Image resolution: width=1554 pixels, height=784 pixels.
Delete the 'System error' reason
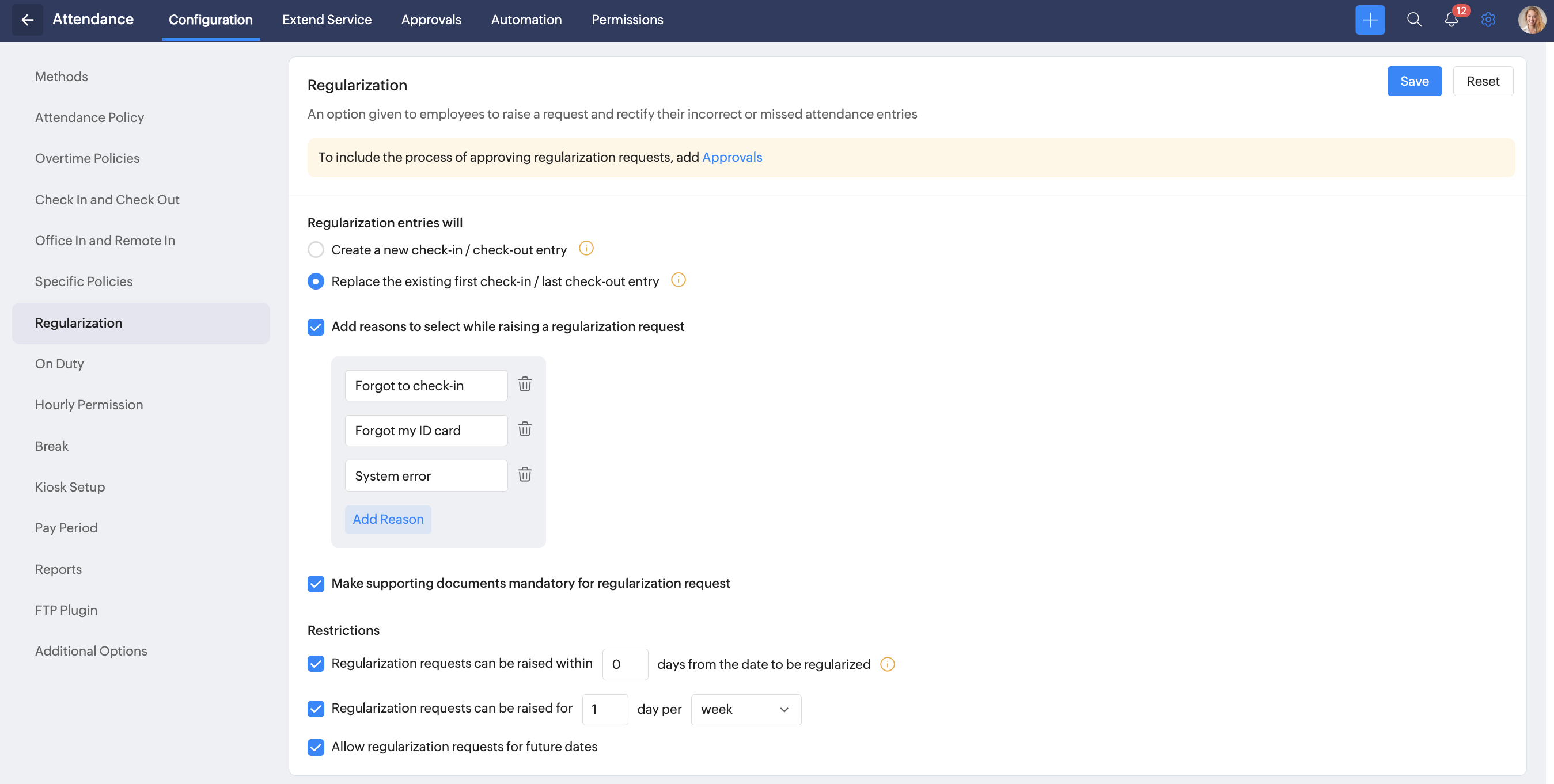(x=524, y=475)
